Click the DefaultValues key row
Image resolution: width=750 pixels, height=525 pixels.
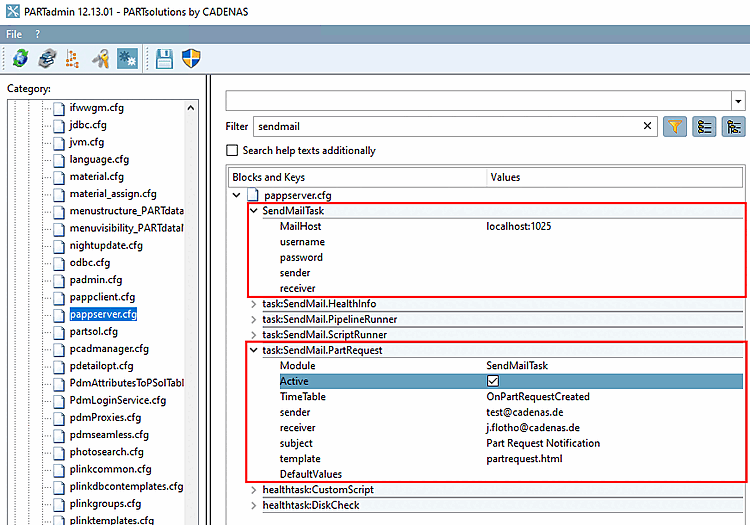pos(311,474)
